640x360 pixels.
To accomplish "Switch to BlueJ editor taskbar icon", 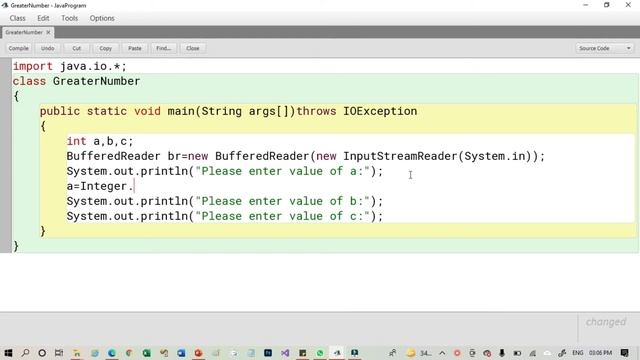I will 337,353.
